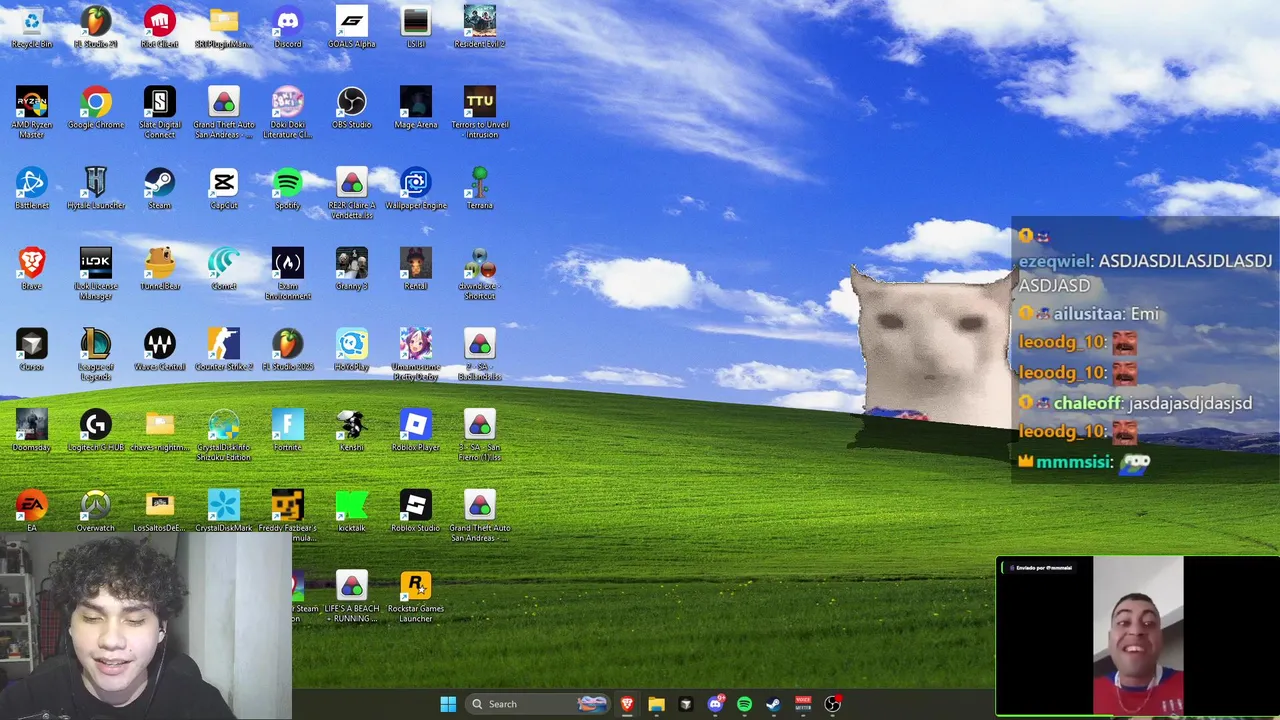Open Brave from the taskbar
Screen dimensions: 1280x720
point(627,704)
